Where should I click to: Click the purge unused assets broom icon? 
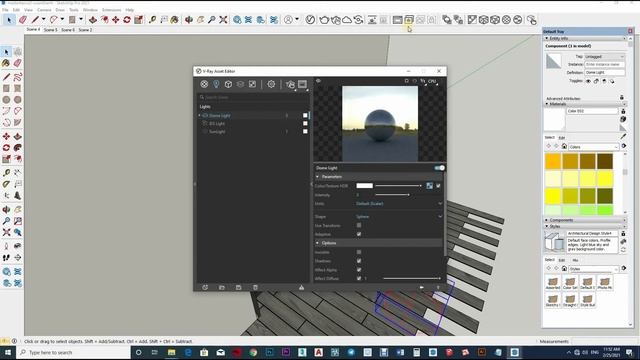click(x=301, y=287)
